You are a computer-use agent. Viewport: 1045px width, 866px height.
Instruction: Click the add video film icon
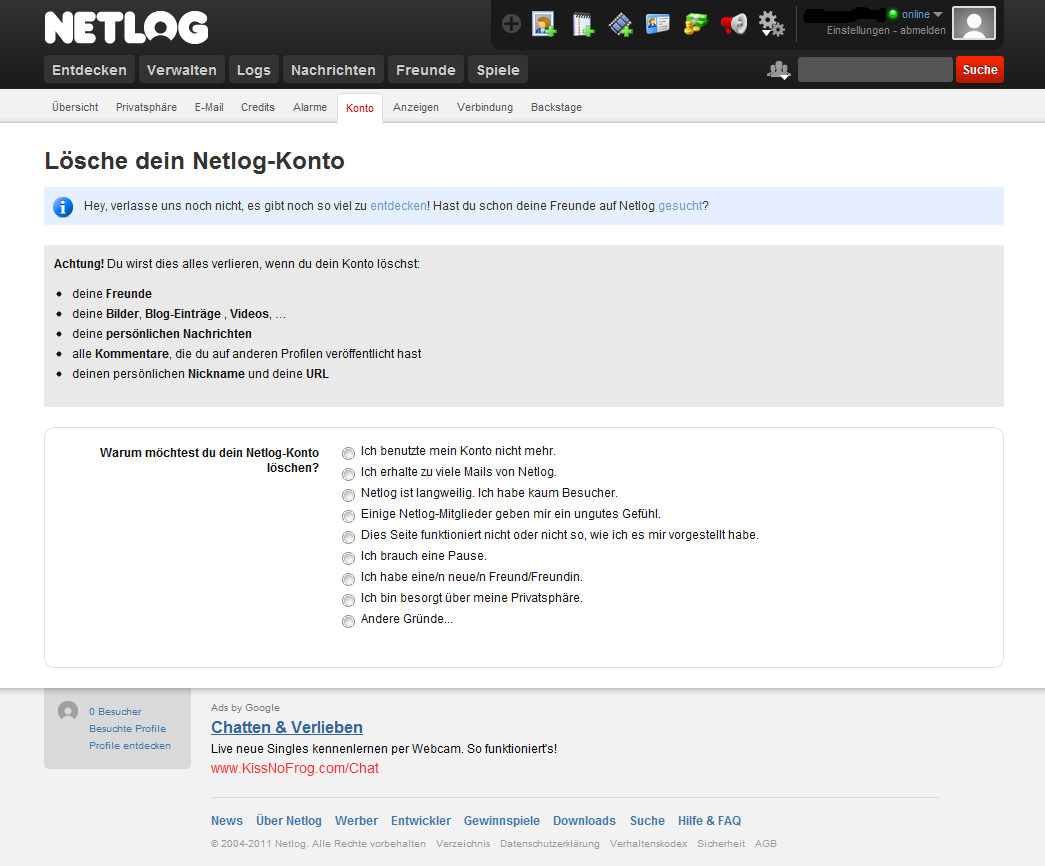(x=620, y=25)
